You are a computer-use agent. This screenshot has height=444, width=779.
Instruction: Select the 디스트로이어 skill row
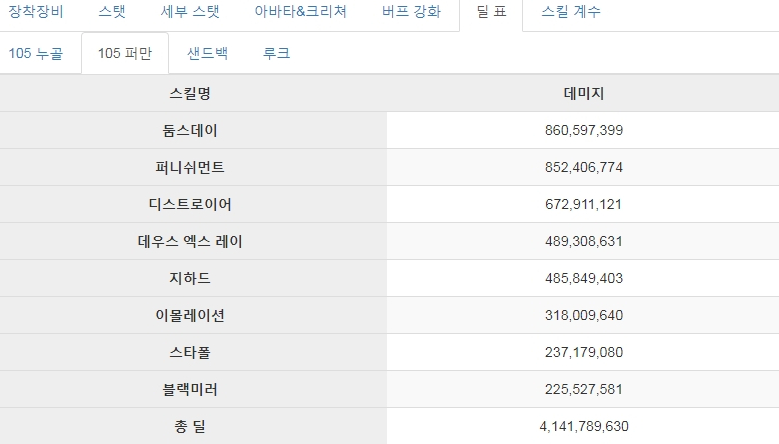390,204
